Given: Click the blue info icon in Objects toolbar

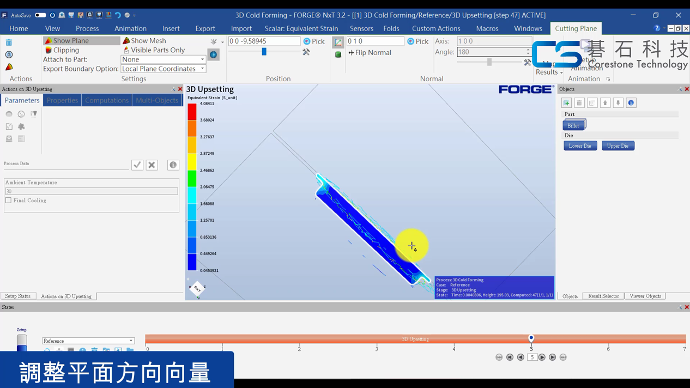Looking at the screenshot, I should click(x=631, y=102).
